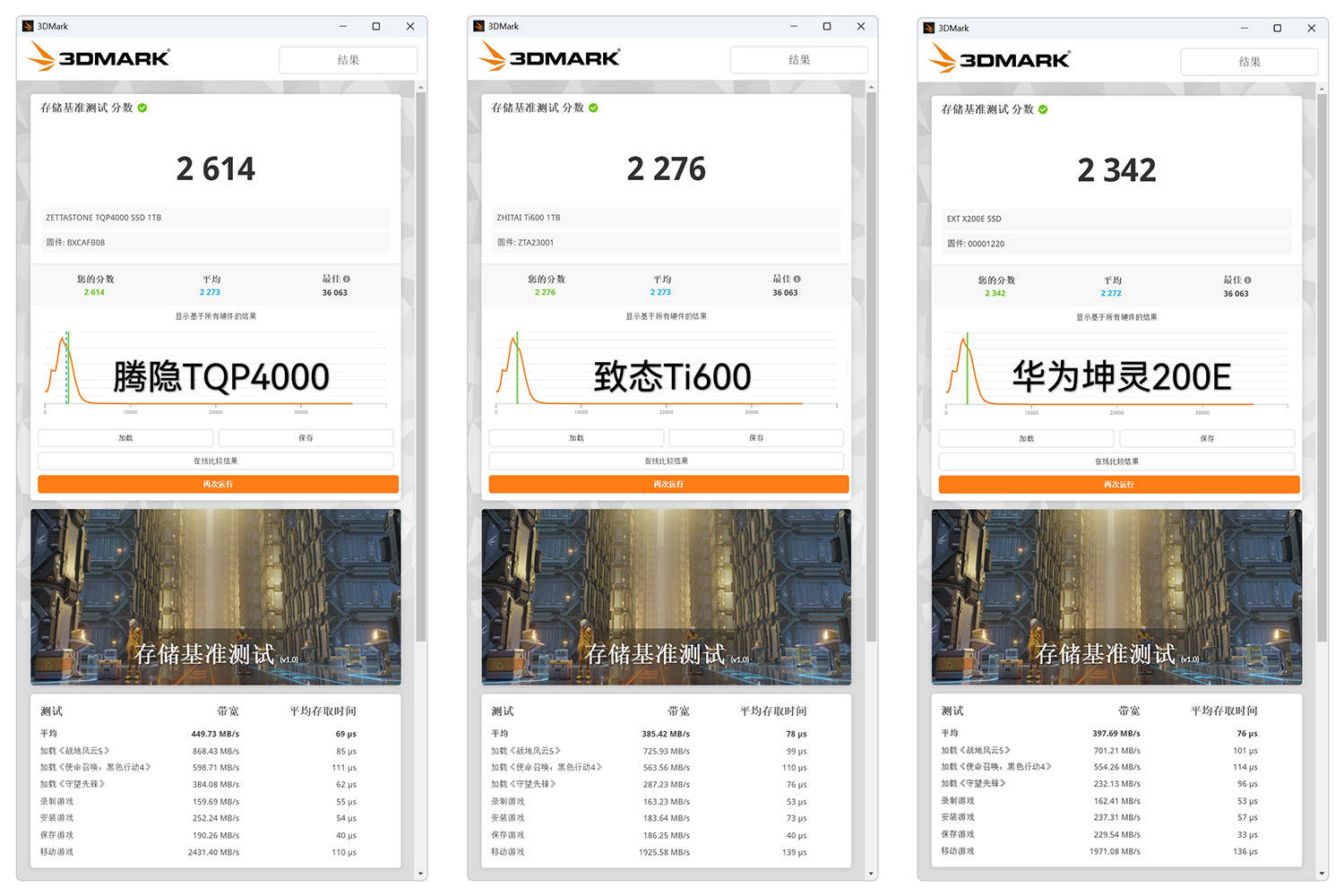Click info icon next to 最佳 in EXT X200E window
Image resolution: width=1344 pixels, height=896 pixels.
pos(1248,280)
